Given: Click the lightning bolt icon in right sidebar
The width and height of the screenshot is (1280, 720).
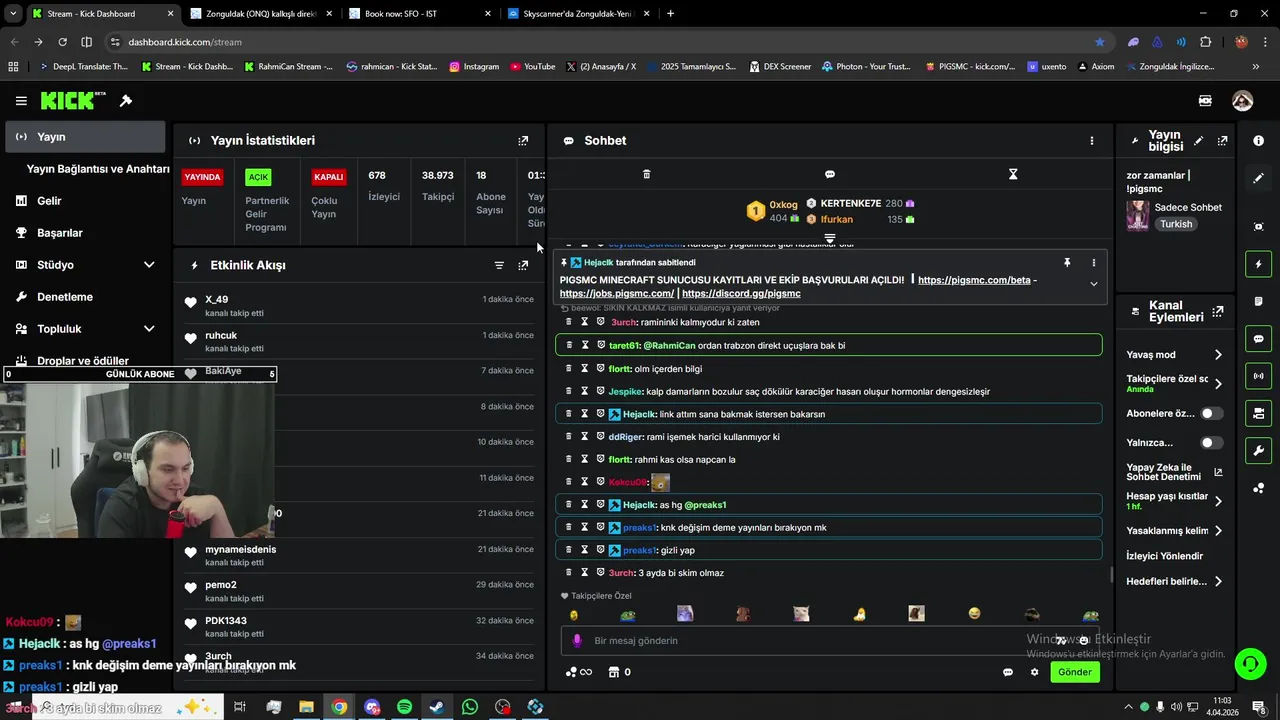Looking at the screenshot, I should coord(1259,264).
